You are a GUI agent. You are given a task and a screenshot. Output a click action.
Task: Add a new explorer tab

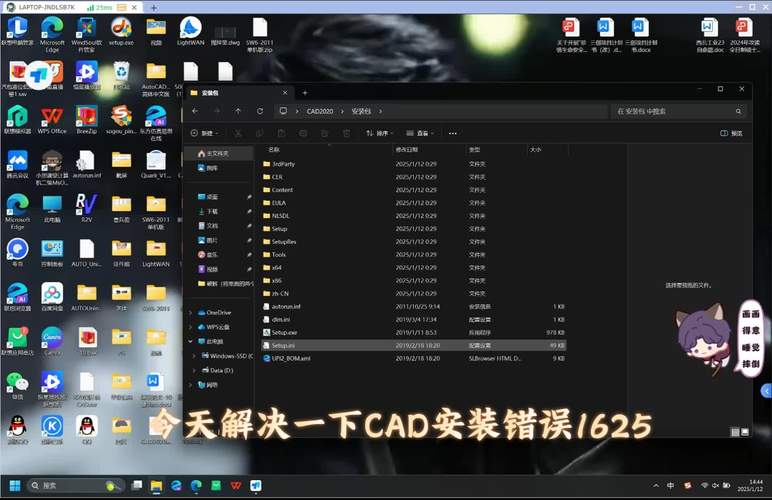pos(305,93)
